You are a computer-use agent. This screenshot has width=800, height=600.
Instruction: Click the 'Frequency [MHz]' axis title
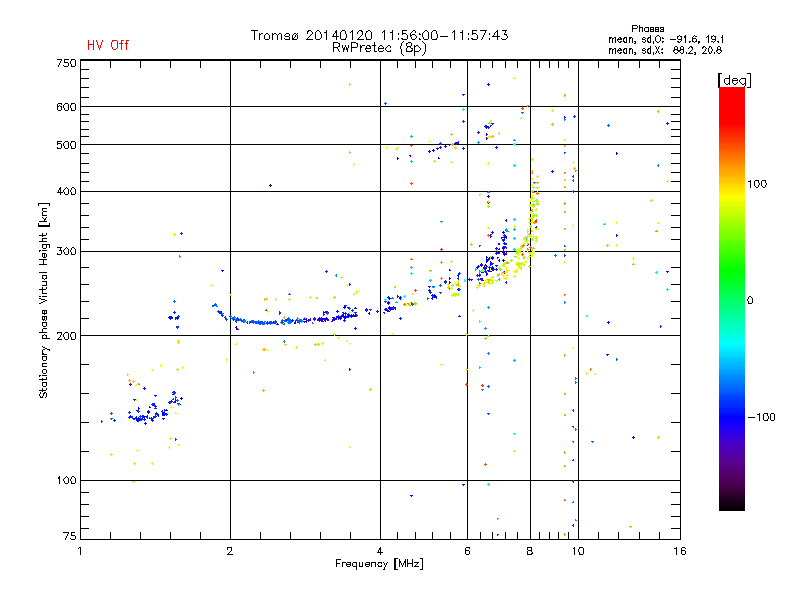[379, 564]
